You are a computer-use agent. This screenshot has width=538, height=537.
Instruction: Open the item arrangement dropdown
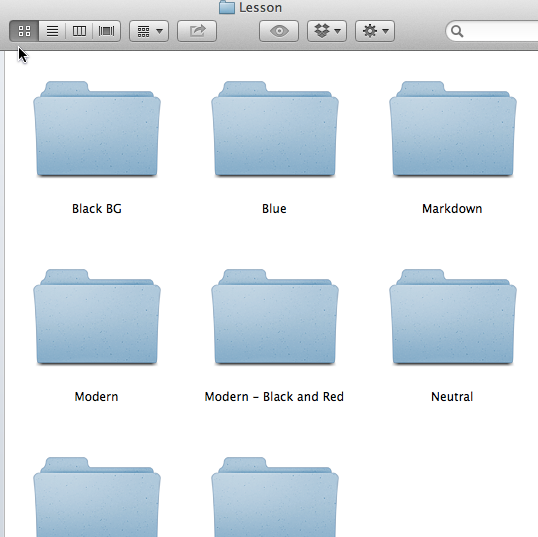coord(149,31)
